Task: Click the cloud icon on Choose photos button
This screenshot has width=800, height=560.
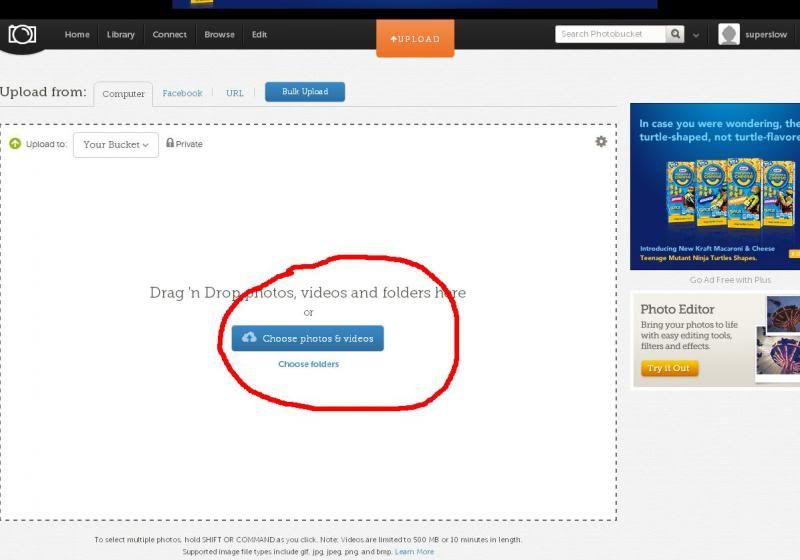Action: tap(249, 337)
